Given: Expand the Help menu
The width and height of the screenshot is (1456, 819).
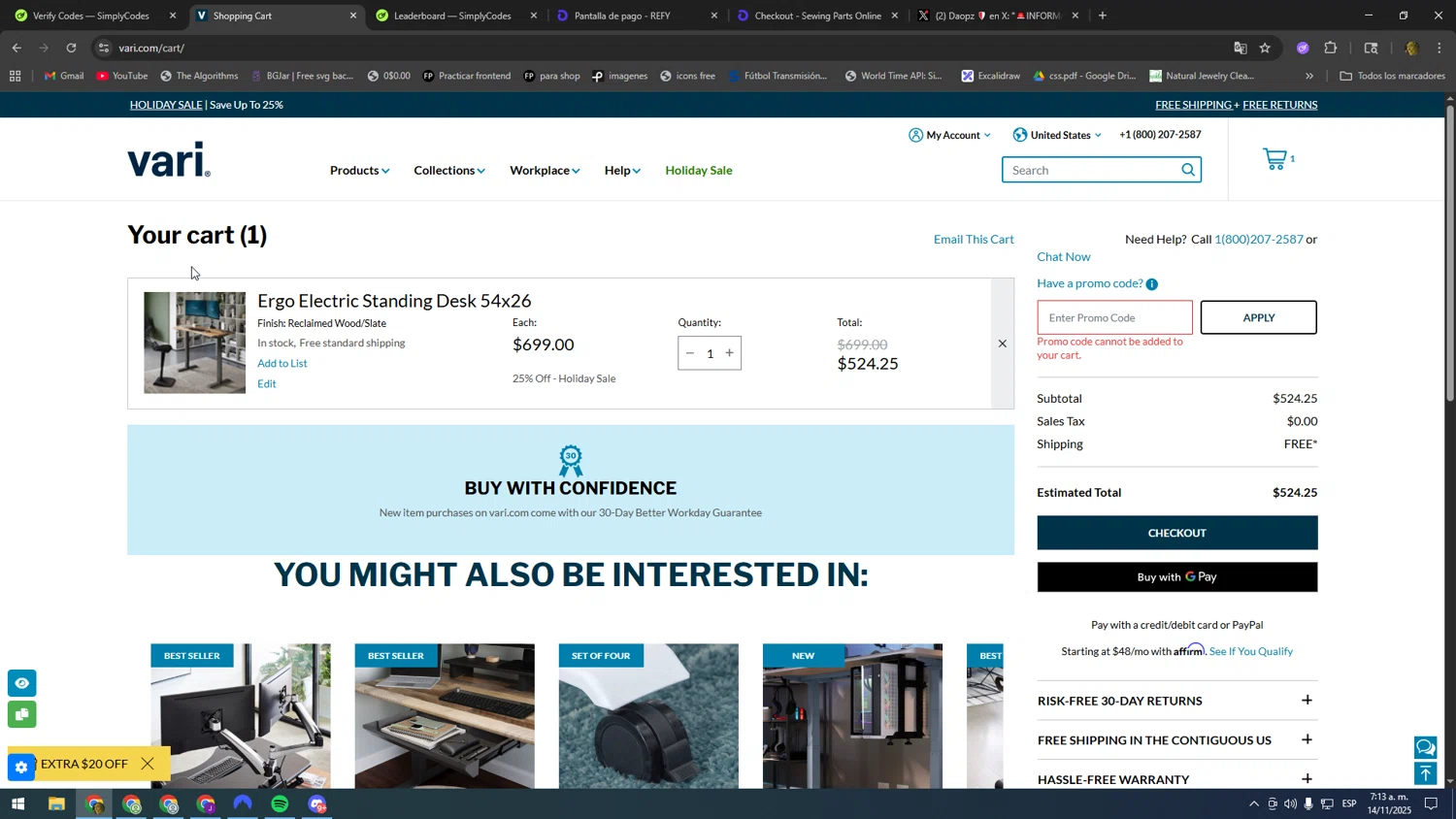Looking at the screenshot, I should 622,171.
